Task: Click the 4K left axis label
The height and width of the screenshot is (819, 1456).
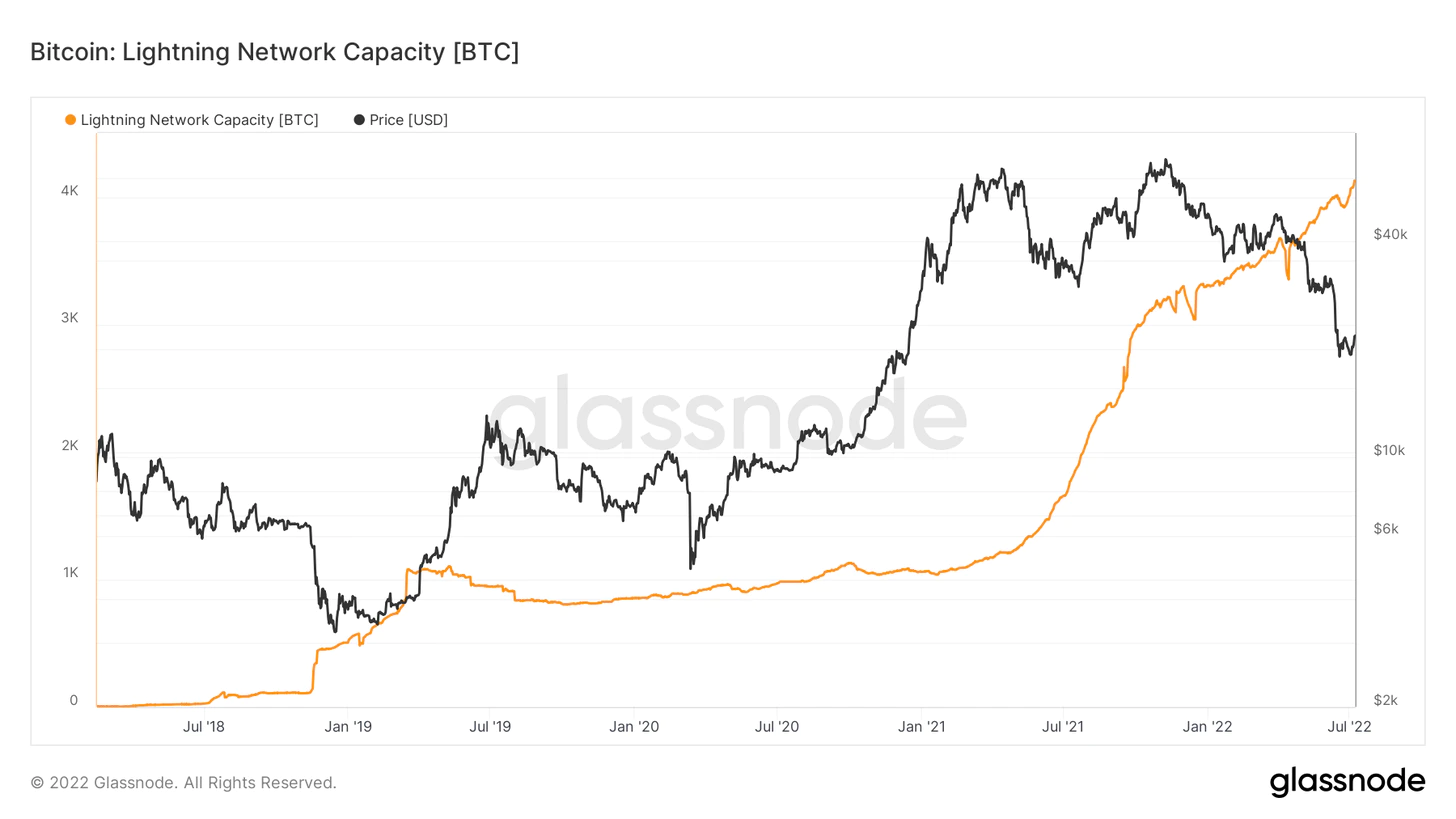Action: pyautogui.click(x=70, y=190)
